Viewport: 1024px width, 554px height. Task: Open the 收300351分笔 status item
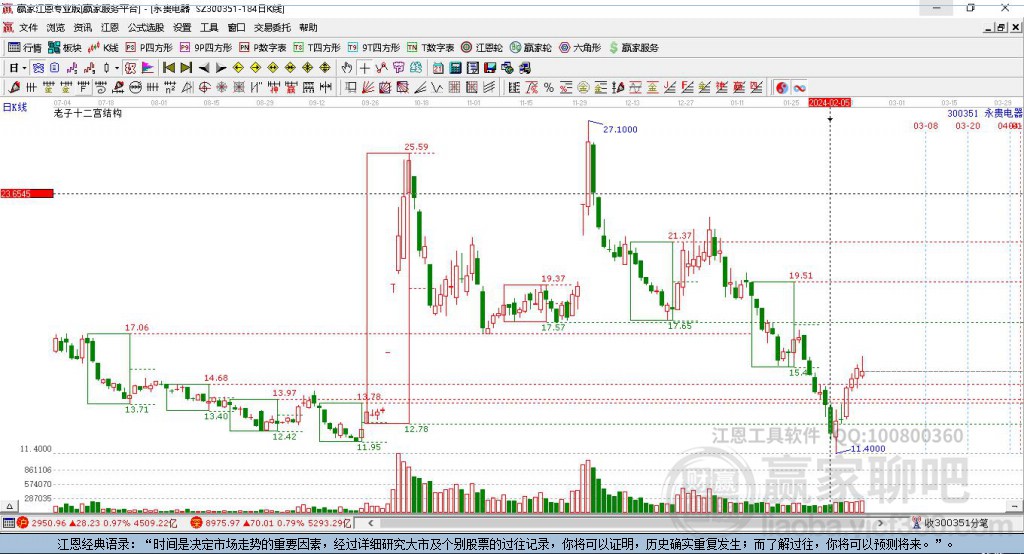click(x=950, y=523)
